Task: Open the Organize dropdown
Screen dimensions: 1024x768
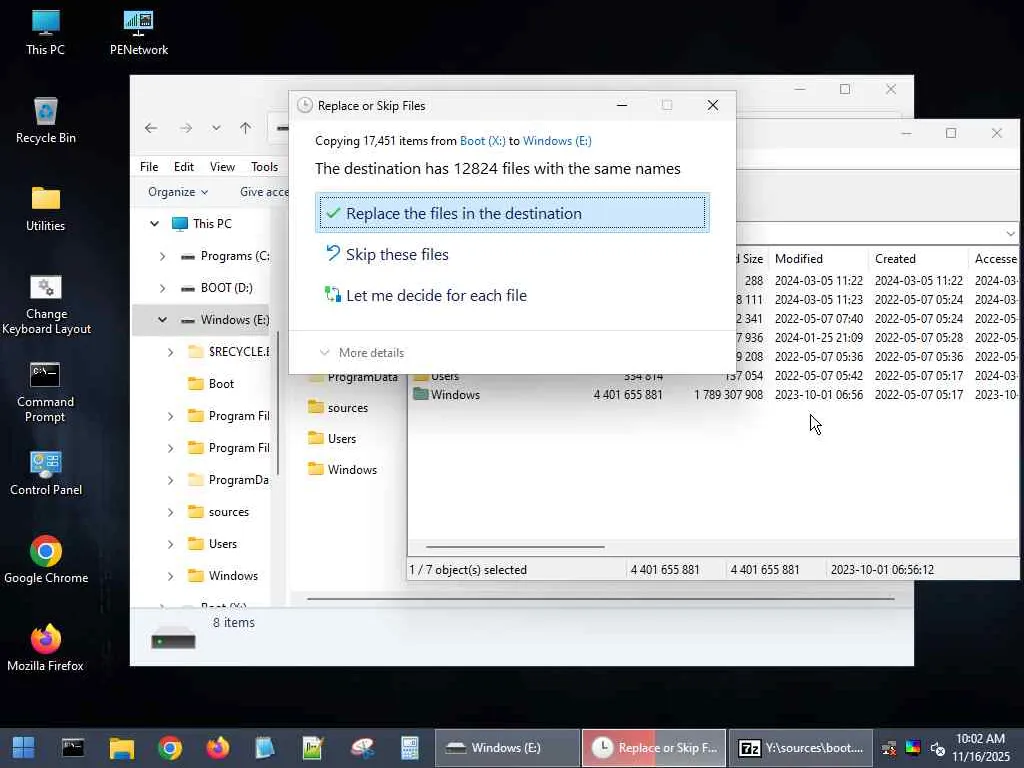Action: pyautogui.click(x=178, y=191)
